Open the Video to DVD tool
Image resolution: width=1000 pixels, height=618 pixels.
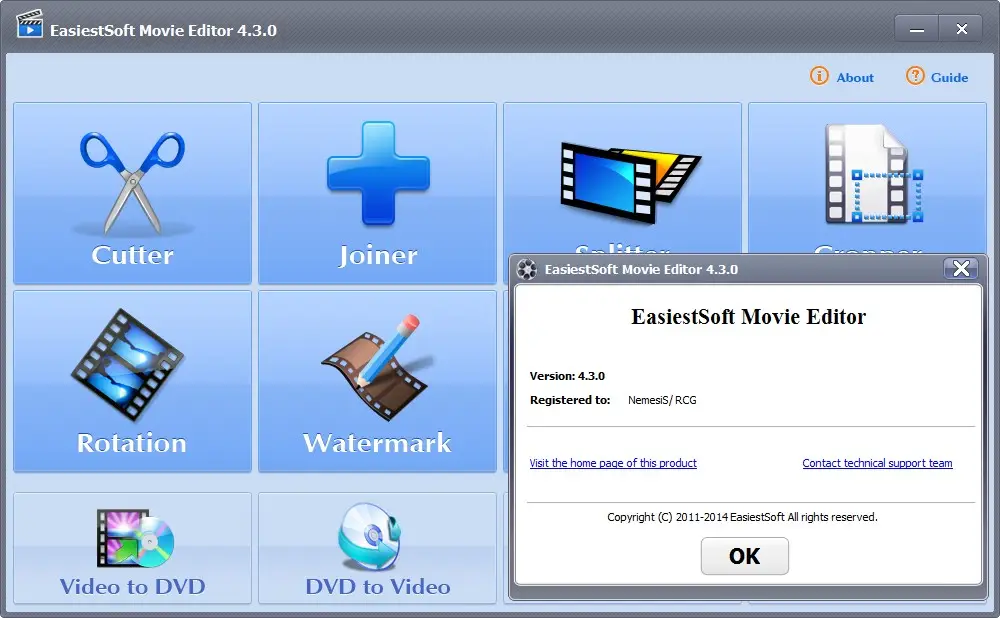(x=132, y=548)
